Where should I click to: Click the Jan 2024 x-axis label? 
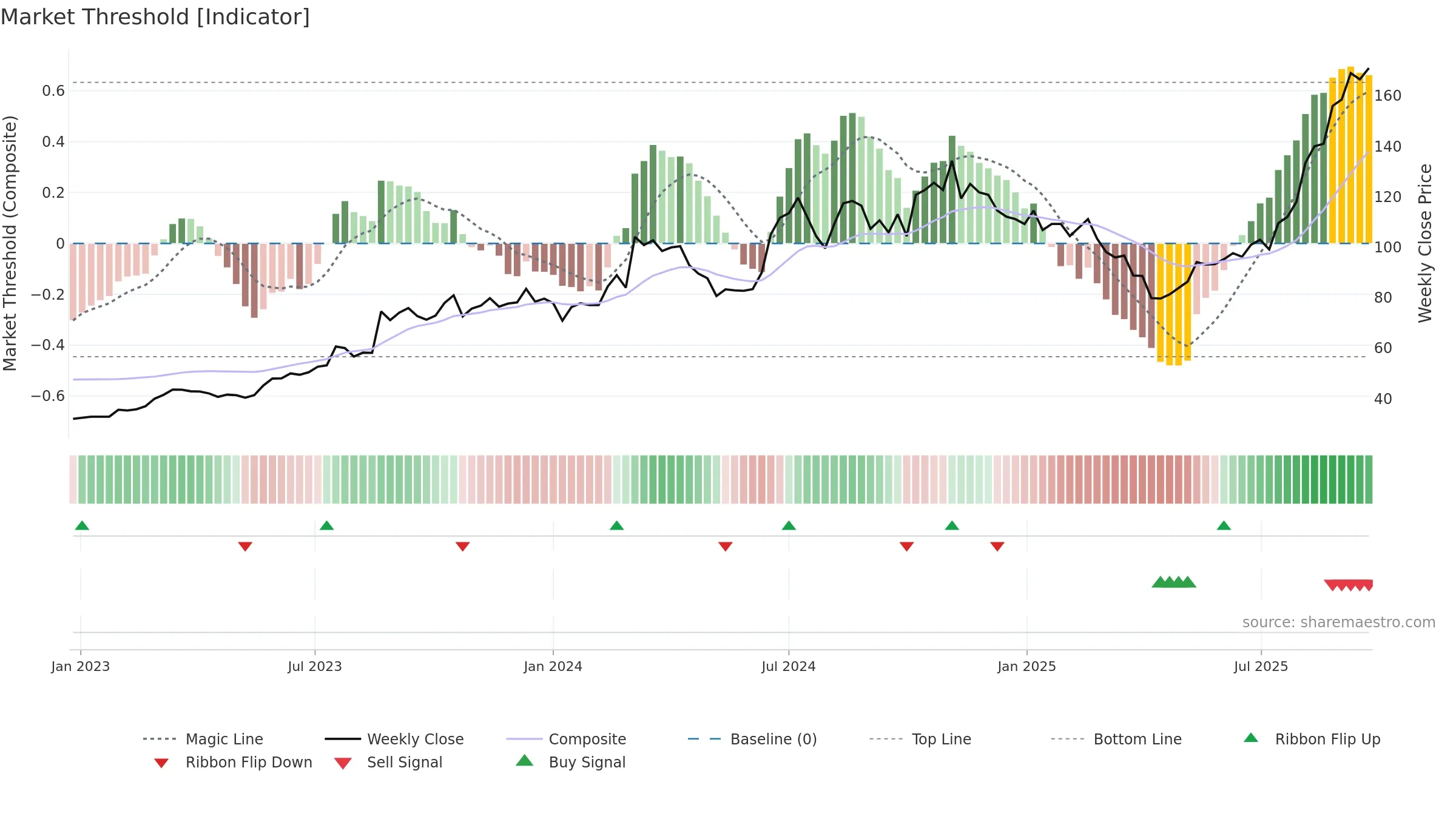553,667
